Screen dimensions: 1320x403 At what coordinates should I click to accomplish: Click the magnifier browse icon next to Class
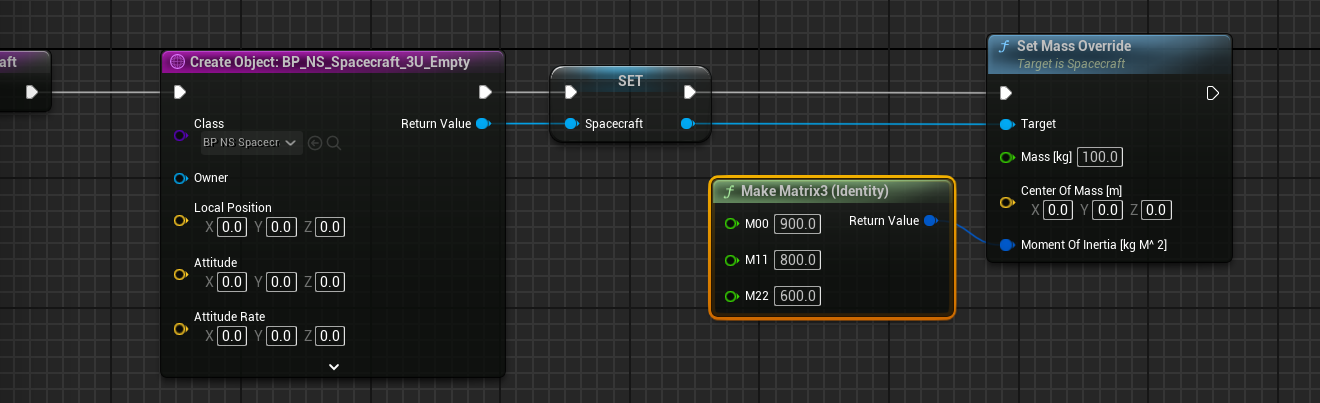click(x=334, y=143)
